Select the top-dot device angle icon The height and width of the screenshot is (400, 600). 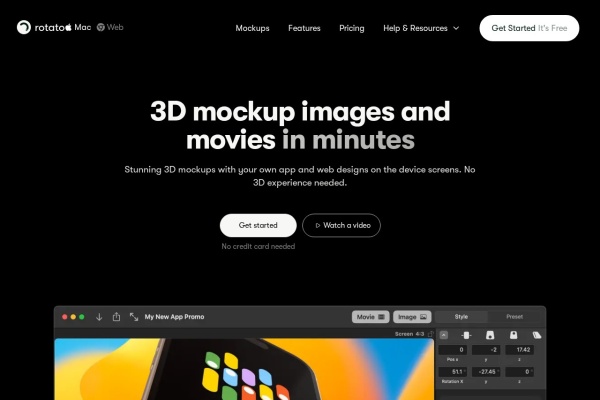tap(514, 335)
